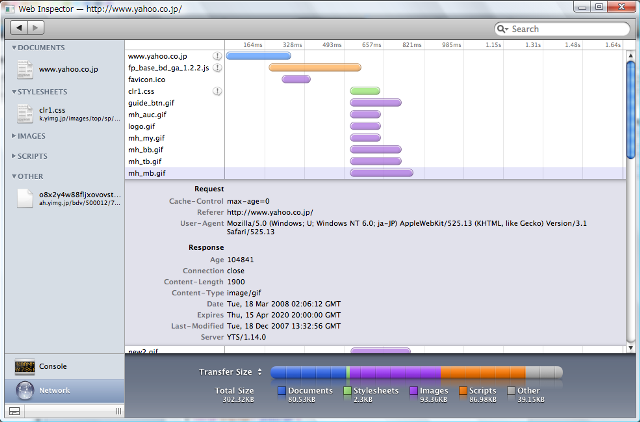This screenshot has width=640, height=422.
Task: Open the www.yahoo.co.jp document file icon
Action: tap(25, 69)
